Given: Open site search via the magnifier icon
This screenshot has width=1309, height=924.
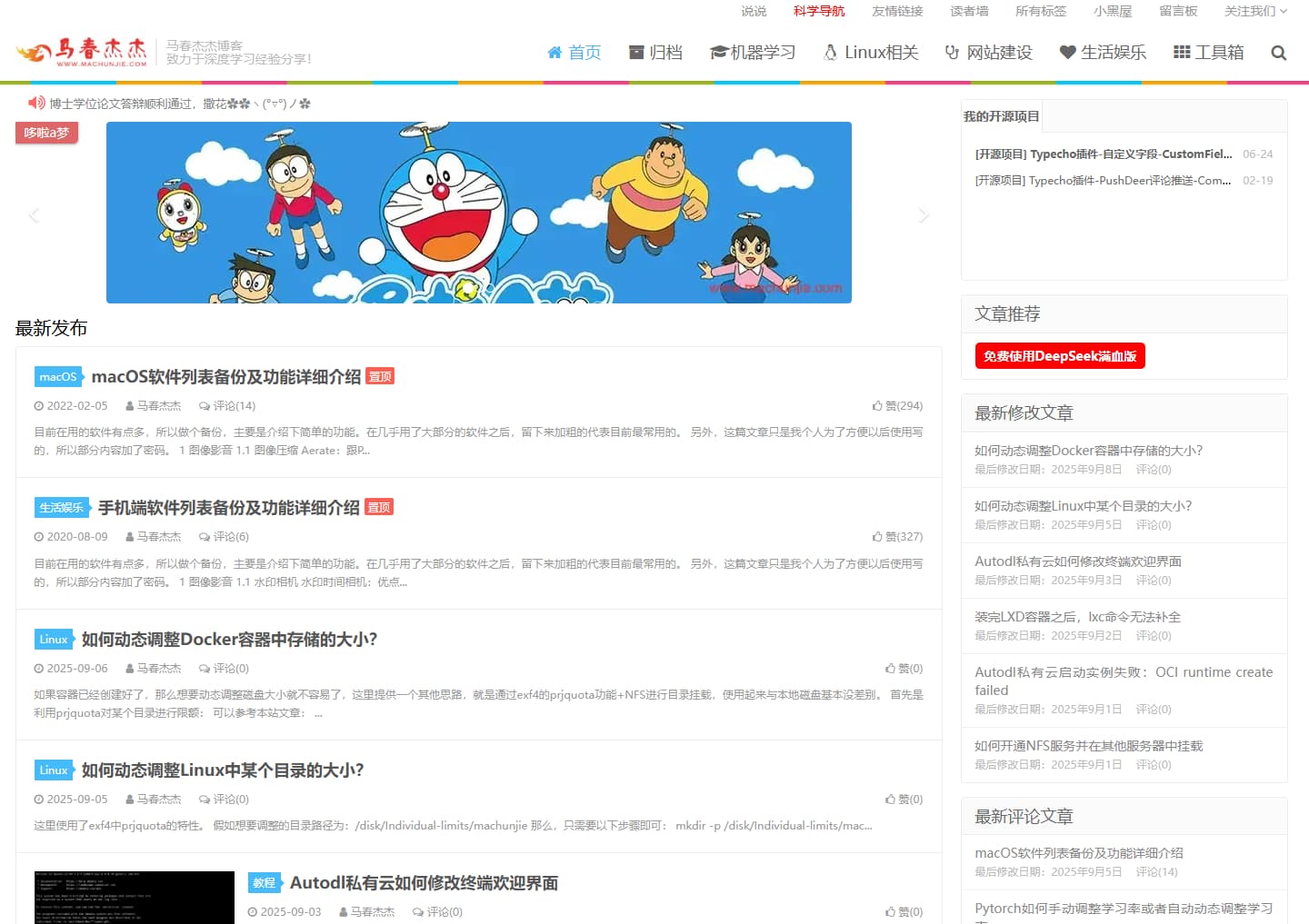Looking at the screenshot, I should click(1278, 53).
